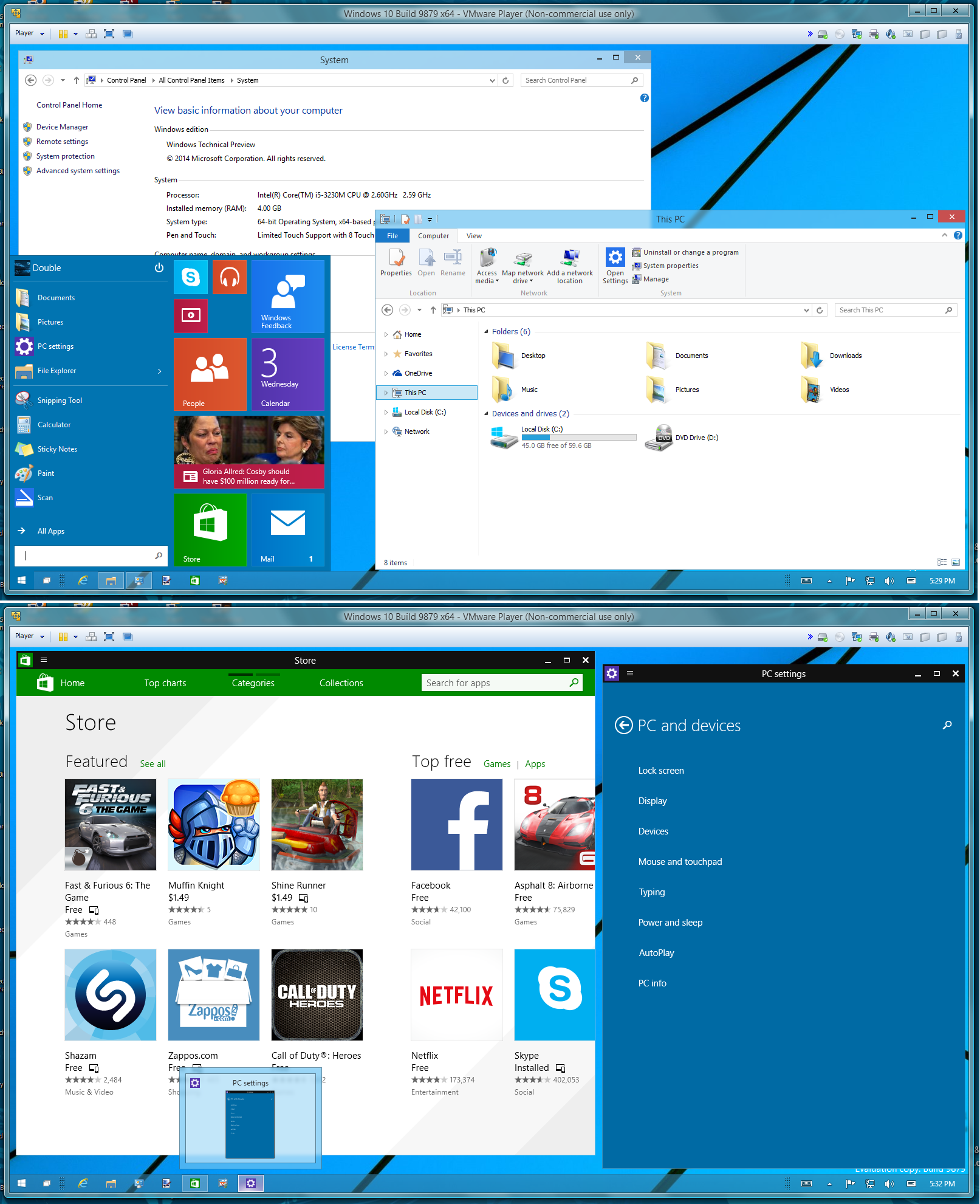Click Add a network location in ribbon
This screenshot has width=980, height=1204.
[570, 266]
